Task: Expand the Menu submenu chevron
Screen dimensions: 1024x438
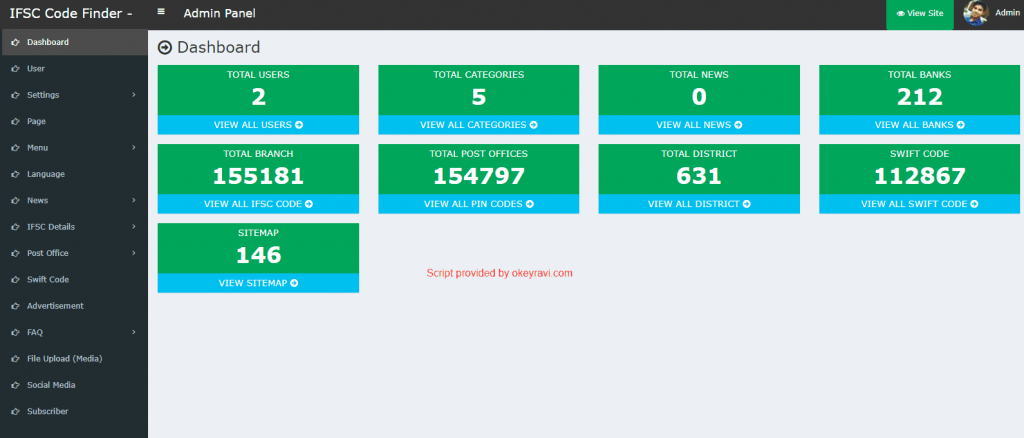Action: 134,148
